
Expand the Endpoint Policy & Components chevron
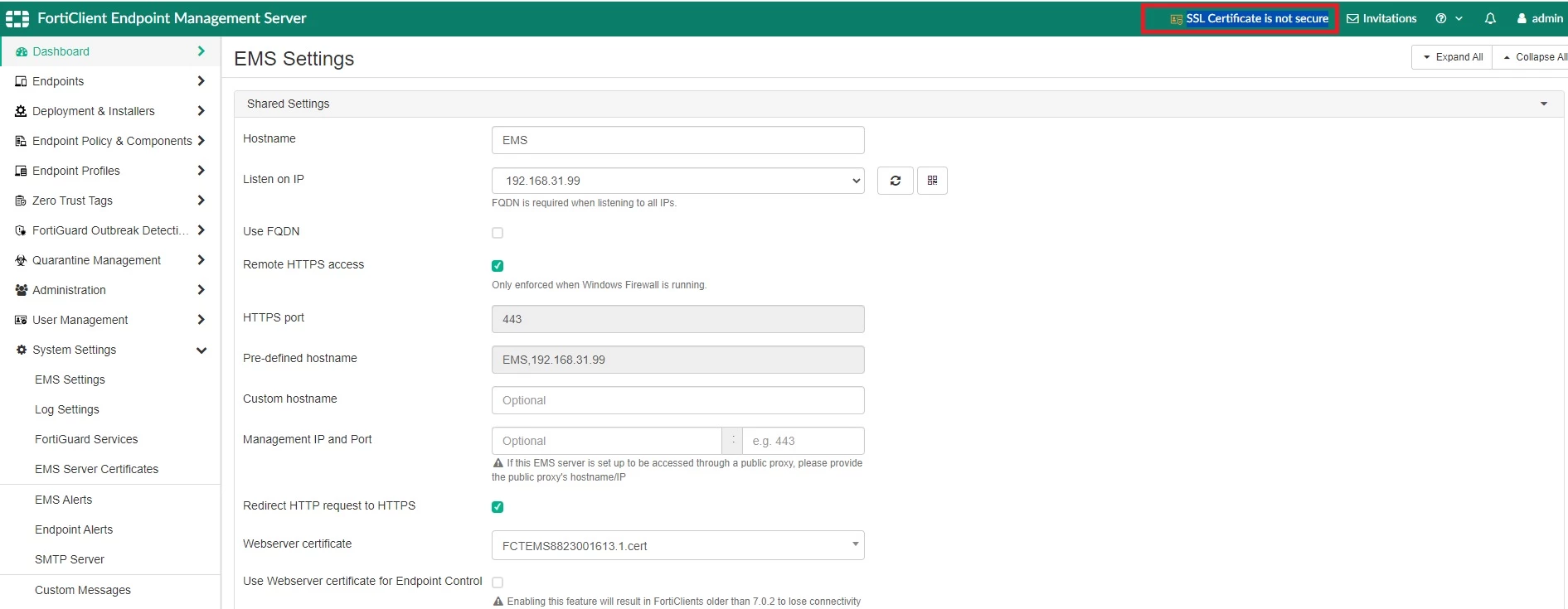[201, 141]
